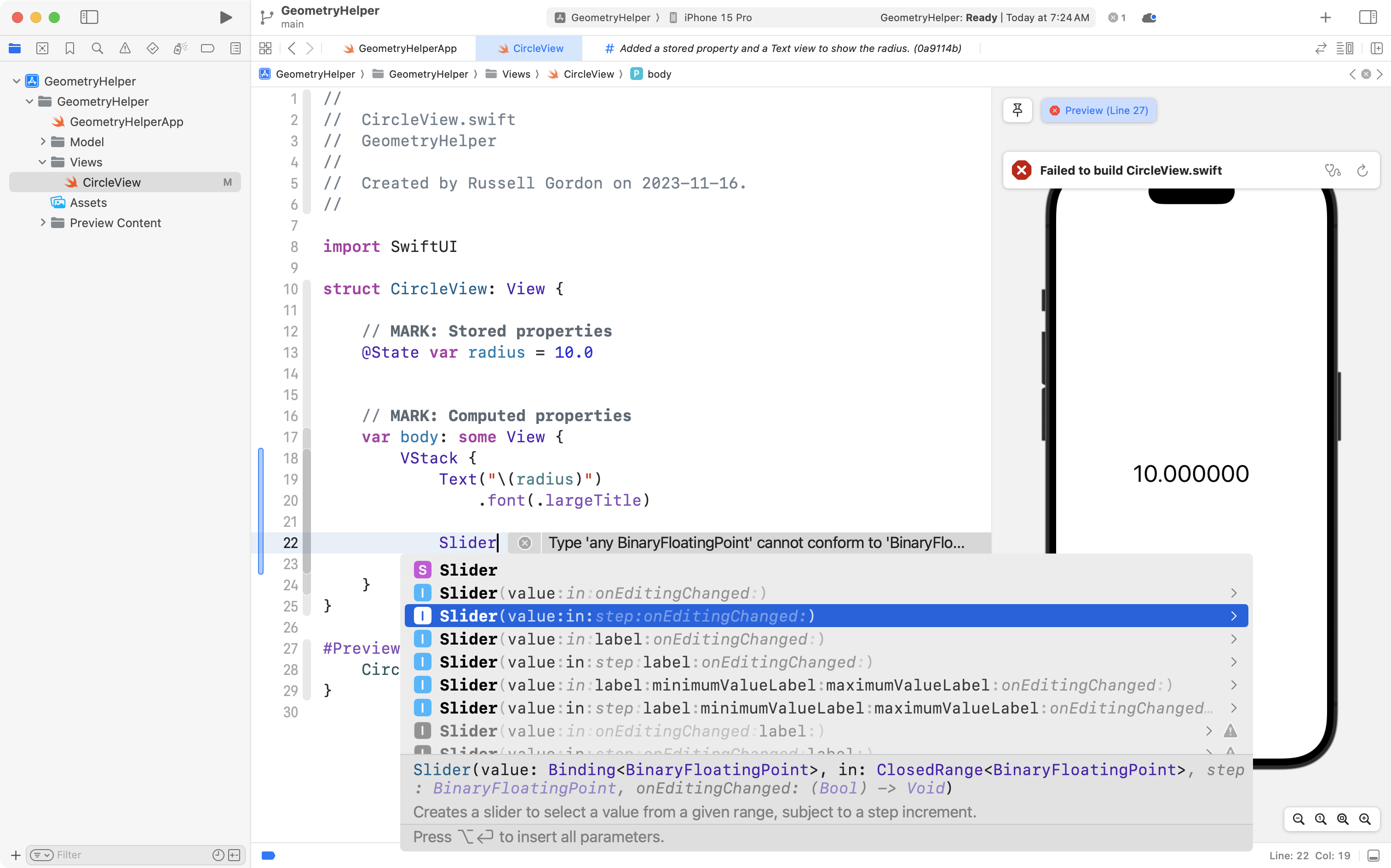Show the Issue navigator warning triangle
Viewport: 1391px width, 868px height.
click(125, 48)
